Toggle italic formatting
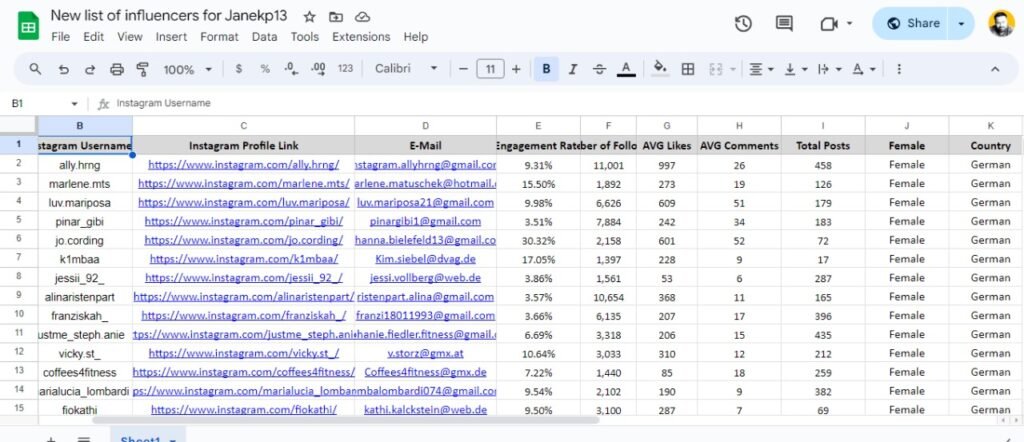1024x442 pixels. pos(573,69)
